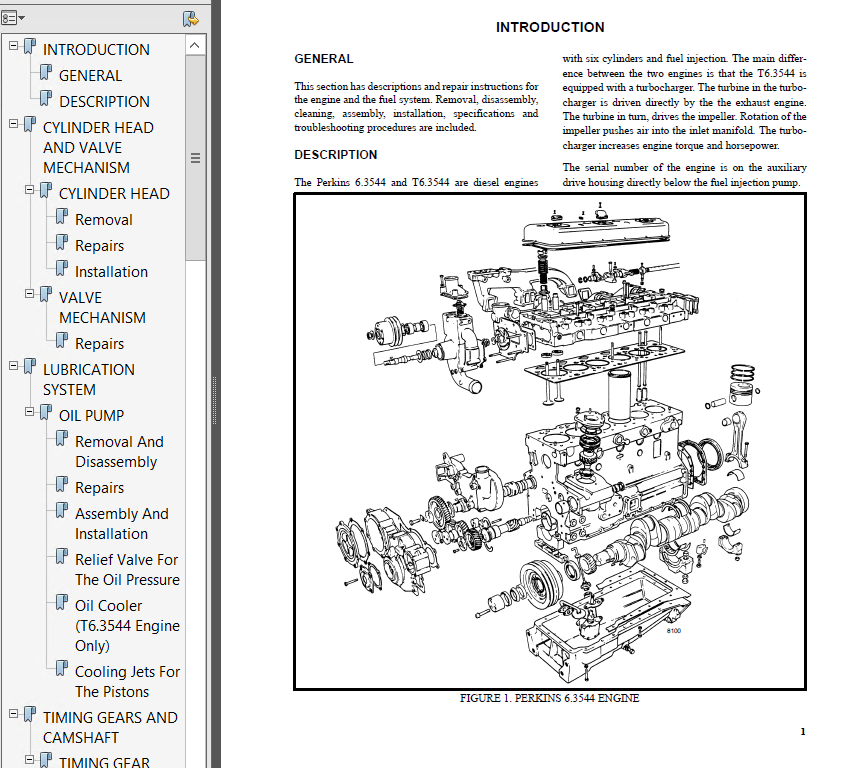The image size is (841, 768).
Task: Click the GENERAL heading in the document
Action: [323, 59]
